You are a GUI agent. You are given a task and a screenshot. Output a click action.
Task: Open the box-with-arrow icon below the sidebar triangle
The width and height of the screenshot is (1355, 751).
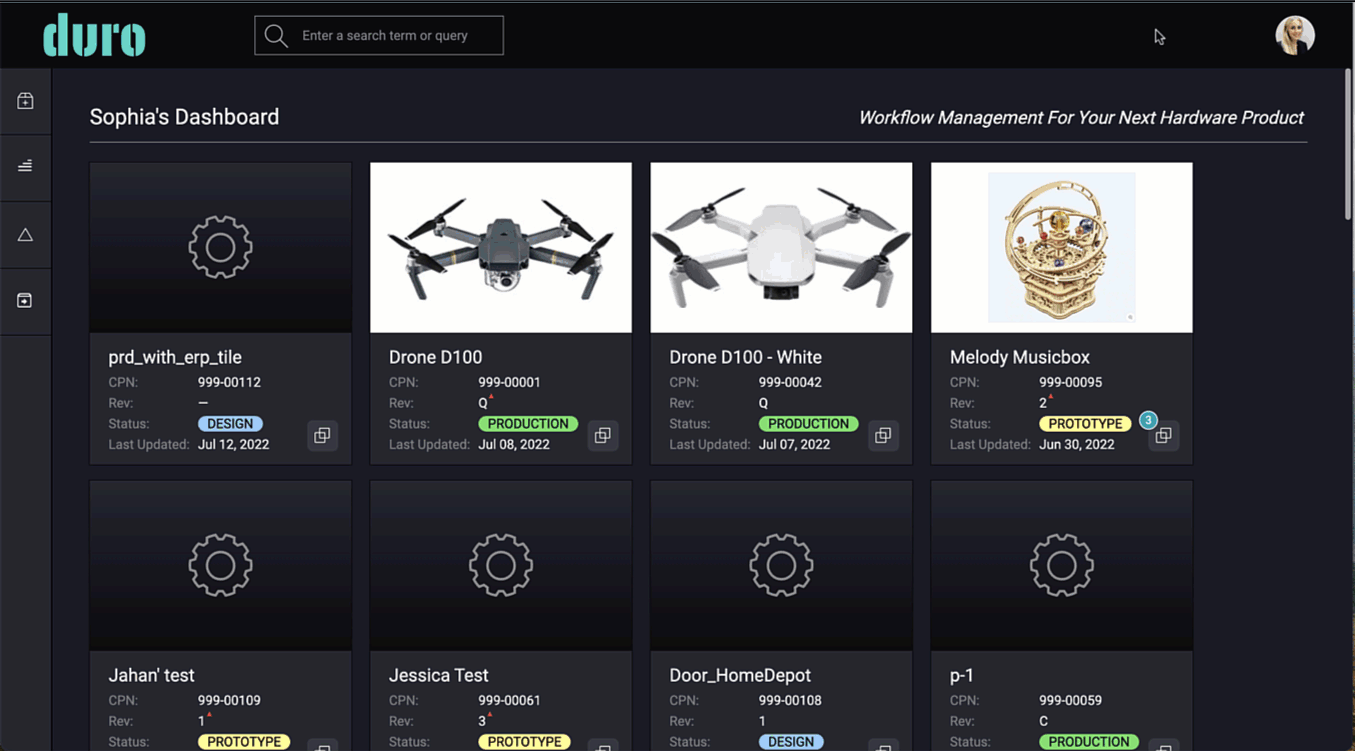click(25, 300)
